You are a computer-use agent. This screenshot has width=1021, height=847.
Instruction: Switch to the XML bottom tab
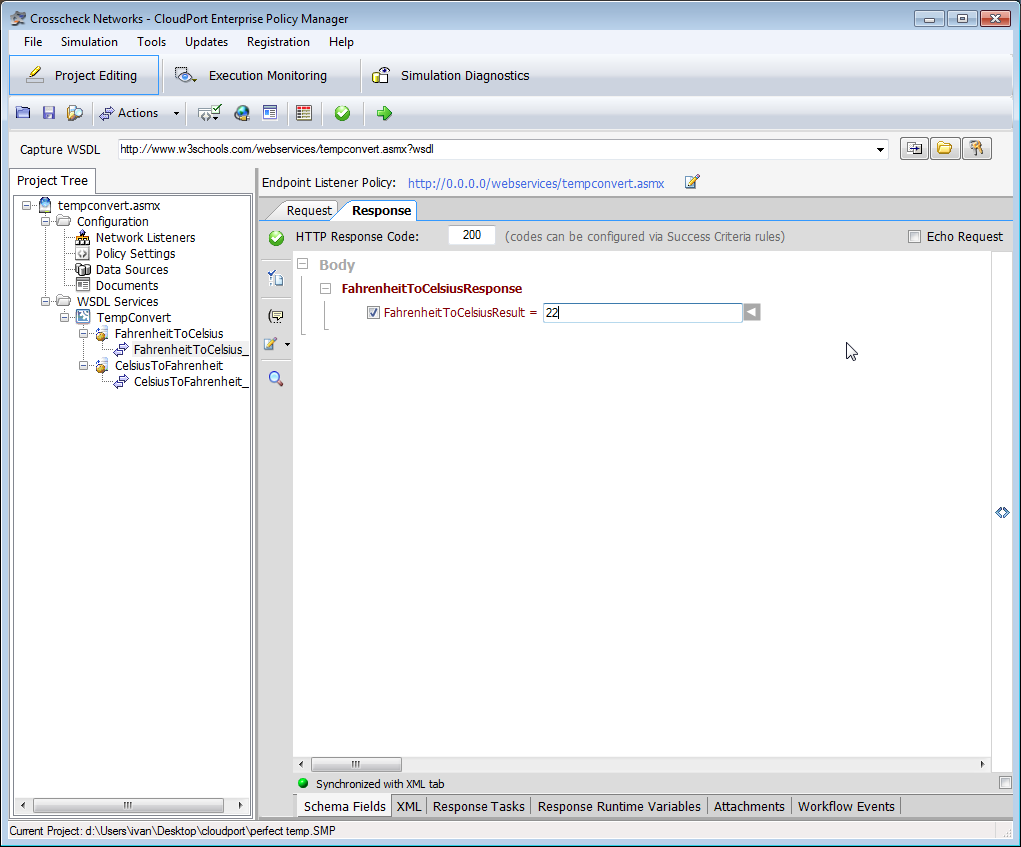click(409, 807)
